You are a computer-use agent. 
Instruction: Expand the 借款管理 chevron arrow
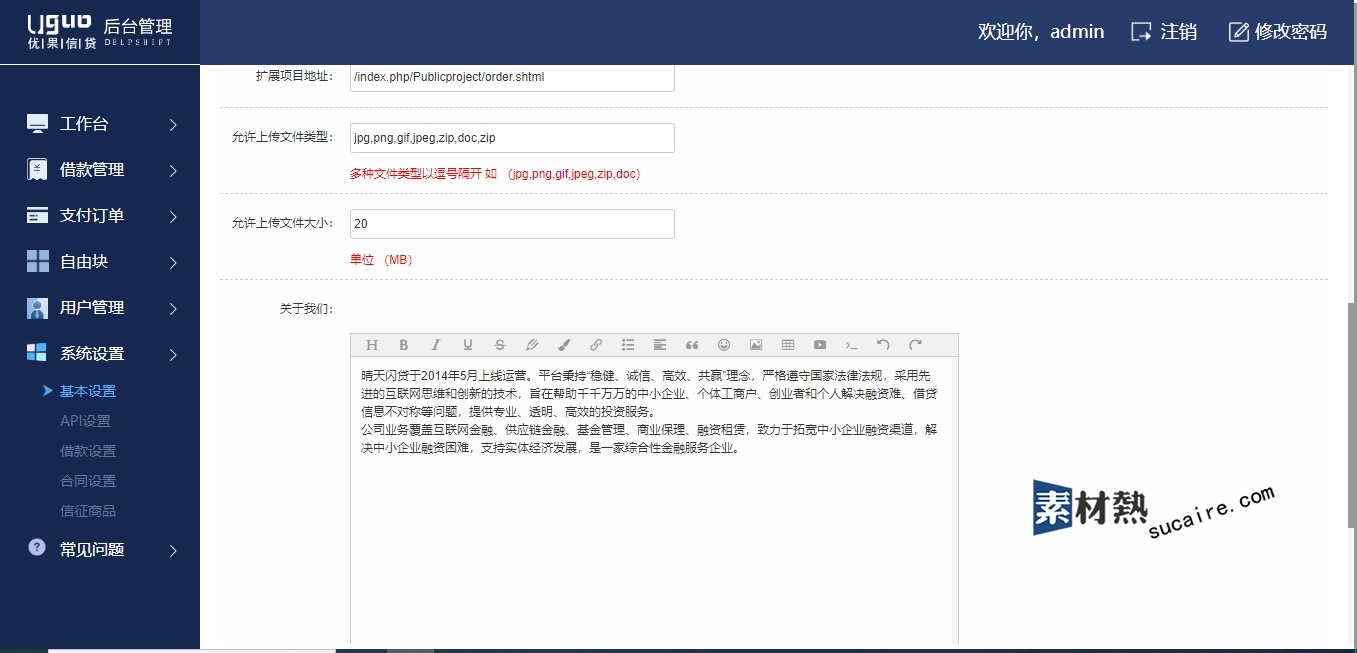pos(173,171)
